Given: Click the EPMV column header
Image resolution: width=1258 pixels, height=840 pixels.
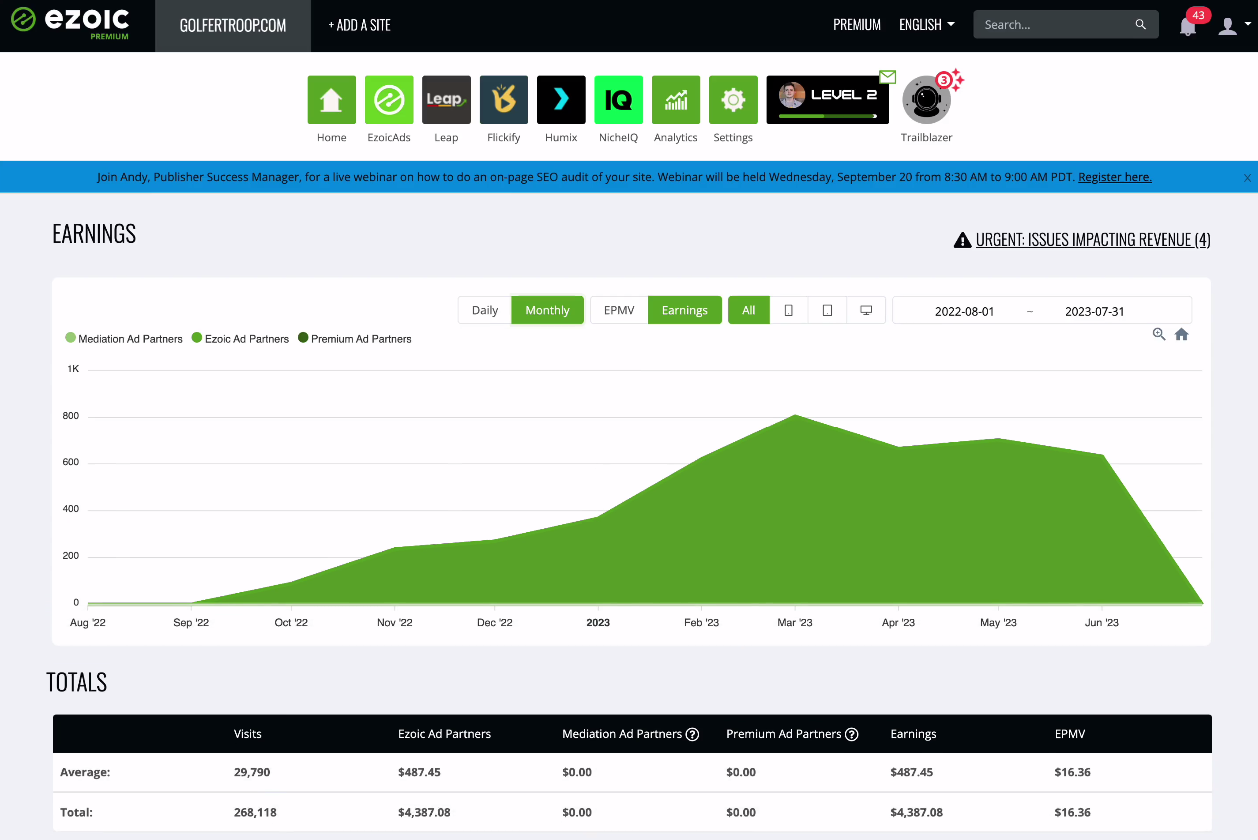Looking at the screenshot, I should click(x=1069, y=734).
